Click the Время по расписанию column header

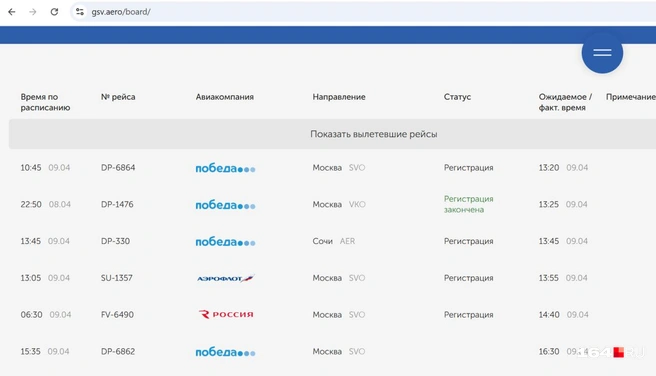coord(45,102)
